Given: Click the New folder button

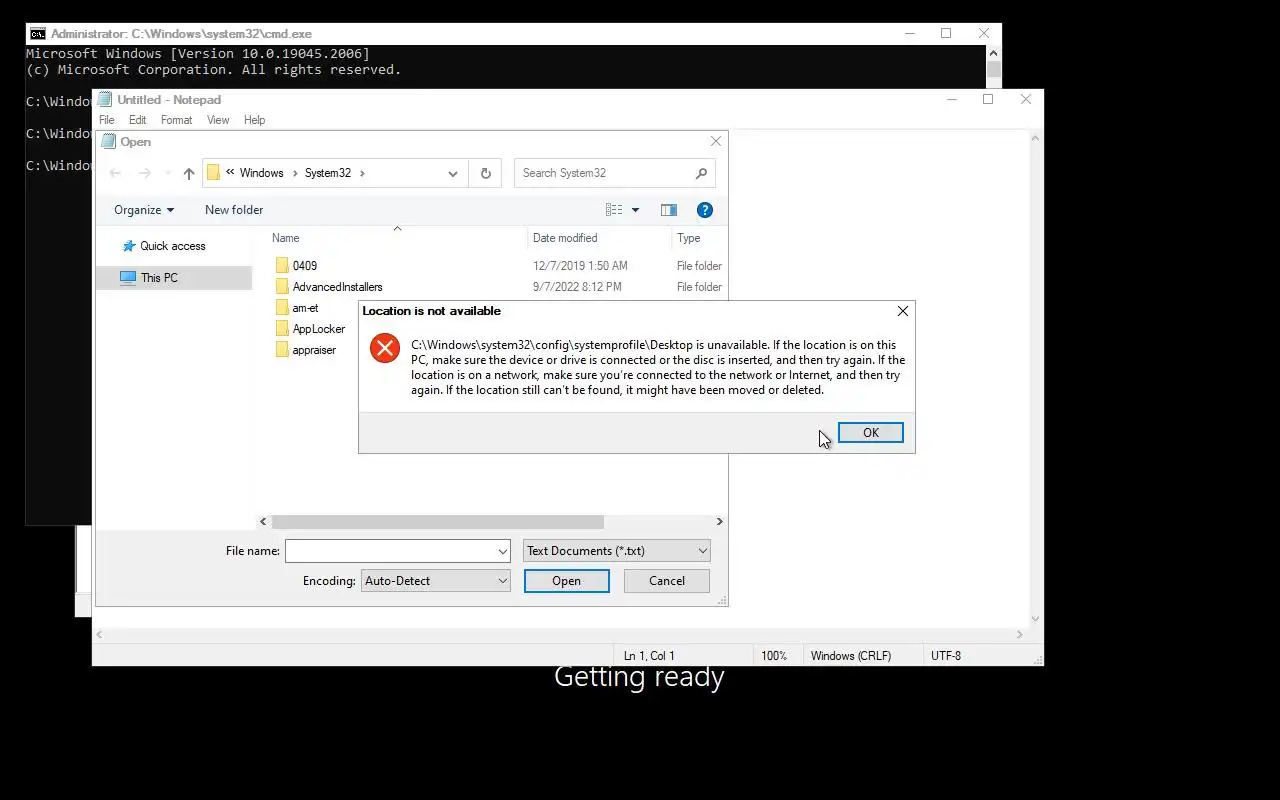Looking at the screenshot, I should point(234,210).
